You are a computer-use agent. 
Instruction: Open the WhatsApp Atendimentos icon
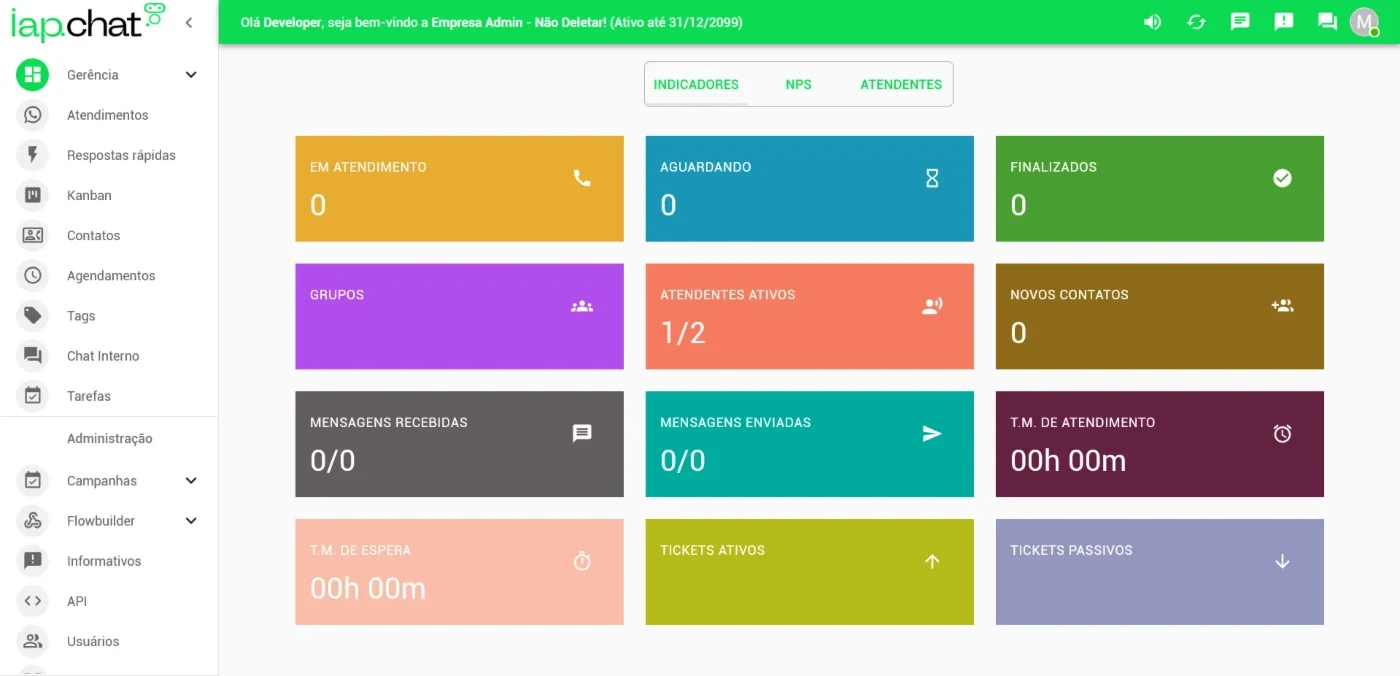point(33,115)
